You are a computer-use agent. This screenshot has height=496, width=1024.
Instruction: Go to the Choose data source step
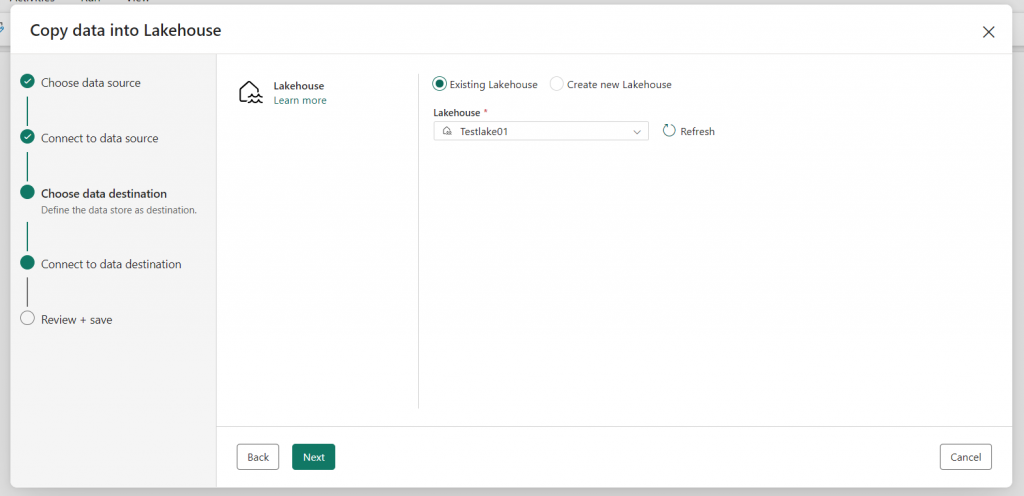coord(91,83)
